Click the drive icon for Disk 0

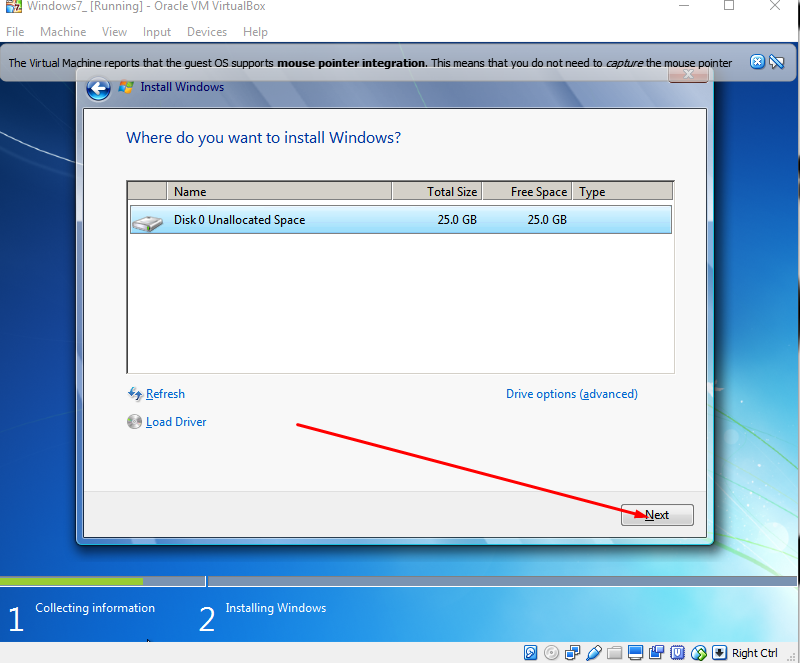(147, 222)
